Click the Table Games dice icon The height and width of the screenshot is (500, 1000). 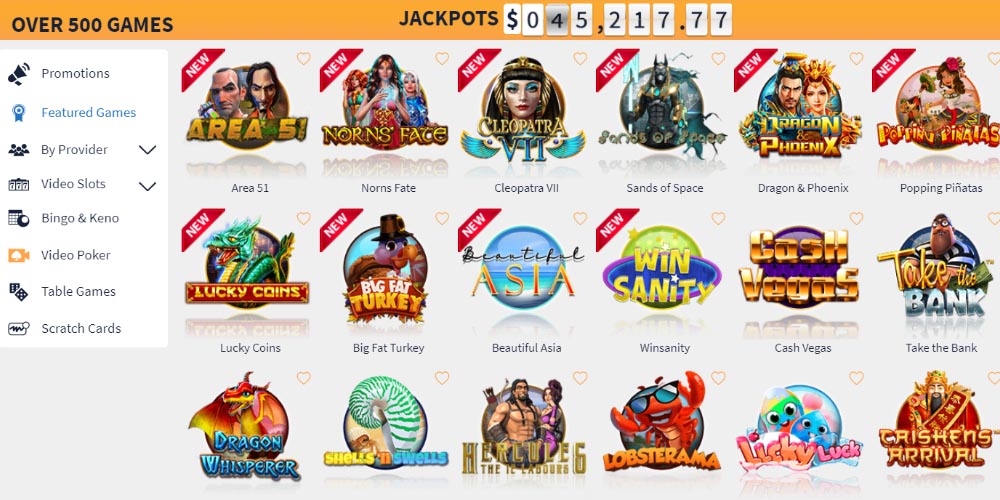tap(19, 292)
